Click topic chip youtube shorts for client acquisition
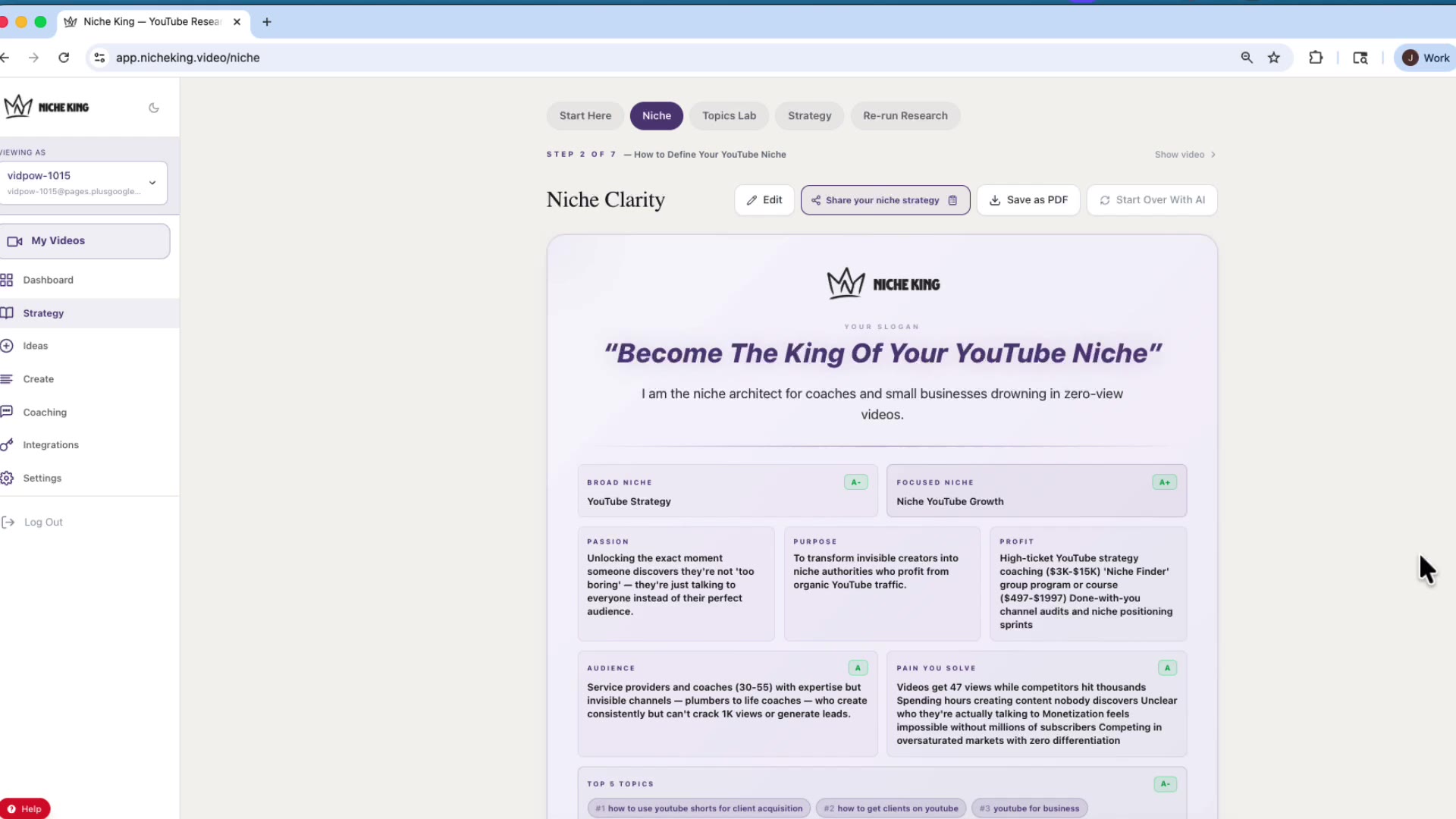The width and height of the screenshot is (1456, 819). pos(698,808)
